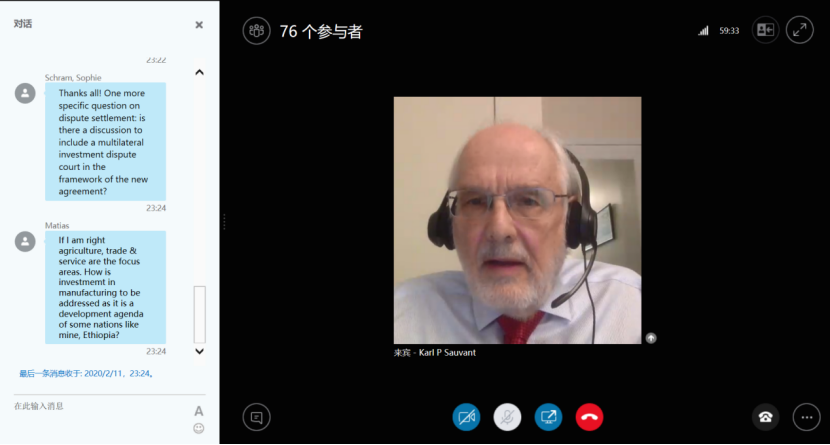The width and height of the screenshot is (830, 445).
Task: Open the layout picker view button
Action: click(x=765, y=30)
